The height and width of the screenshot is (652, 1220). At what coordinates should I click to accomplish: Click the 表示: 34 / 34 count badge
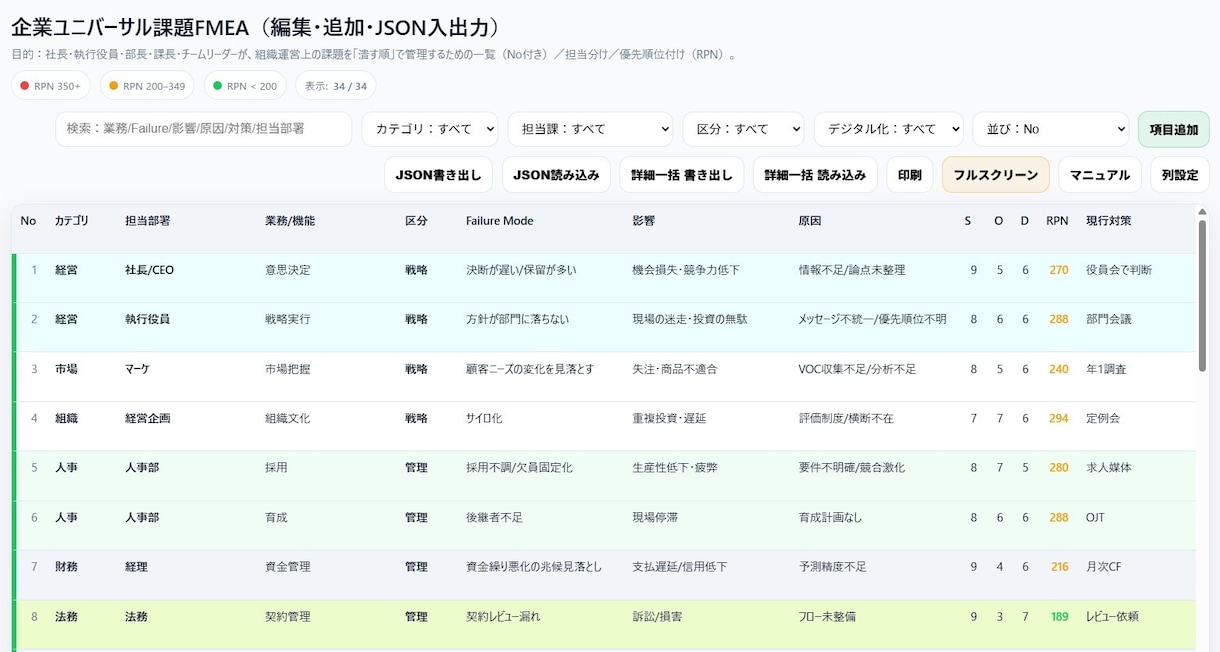pos(336,86)
